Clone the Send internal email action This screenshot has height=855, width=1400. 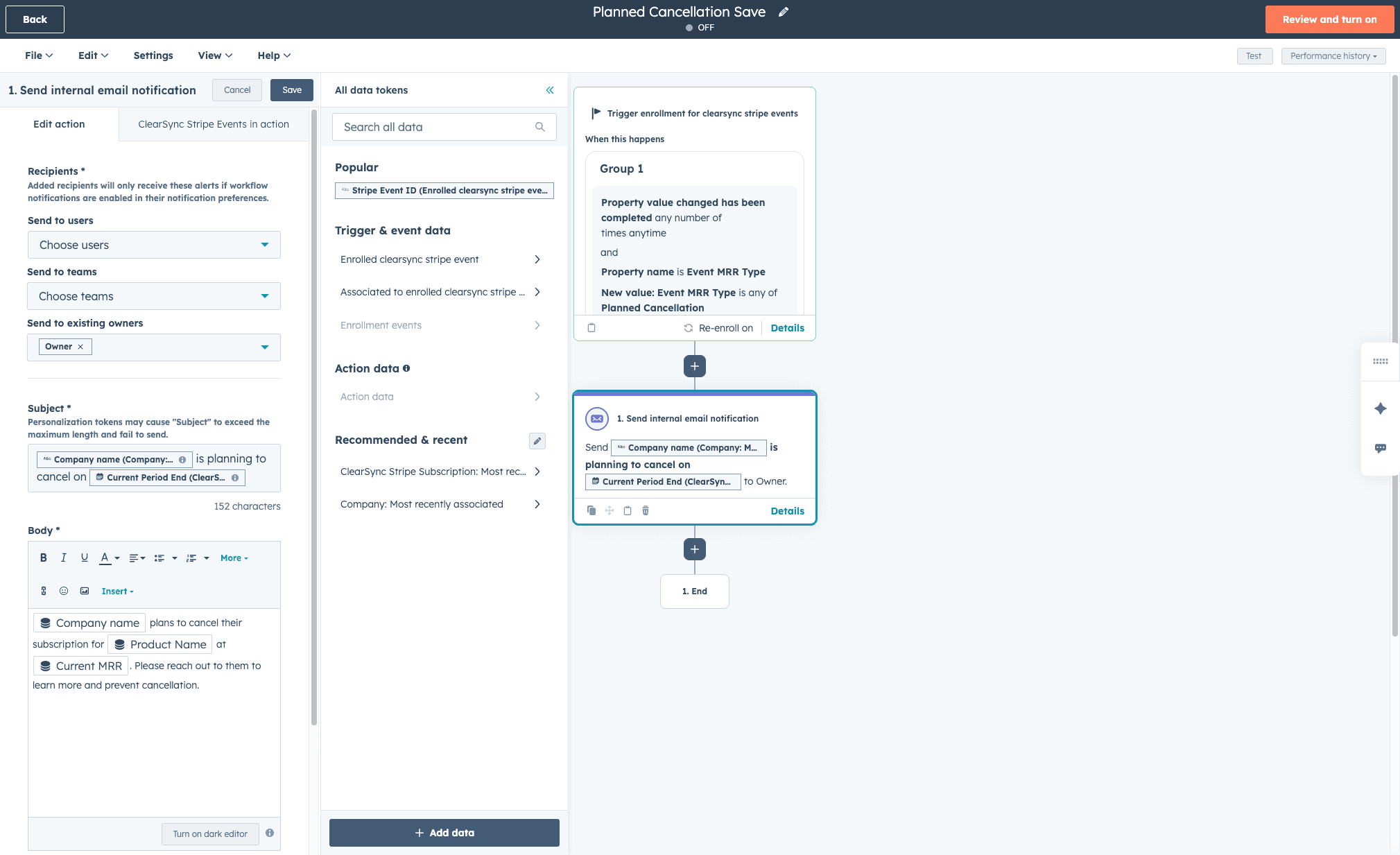[x=591, y=510]
